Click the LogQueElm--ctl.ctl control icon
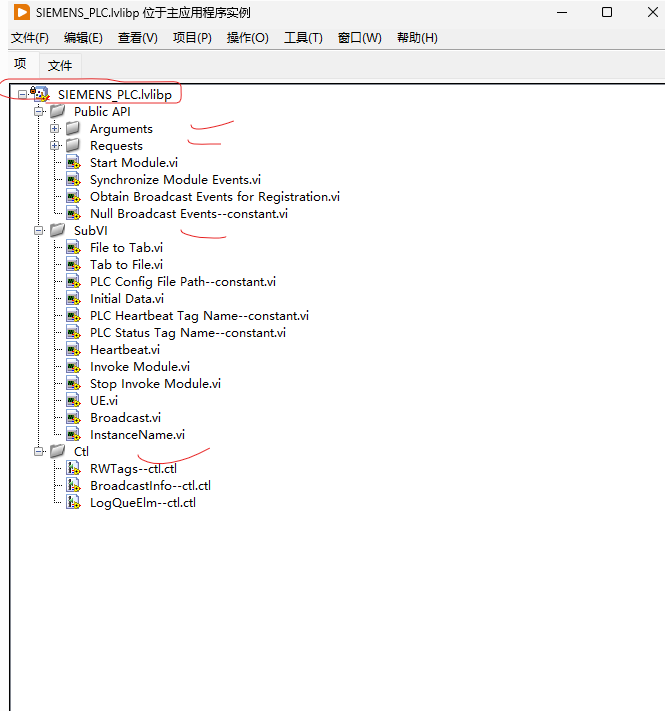665x711 pixels. click(72, 503)
